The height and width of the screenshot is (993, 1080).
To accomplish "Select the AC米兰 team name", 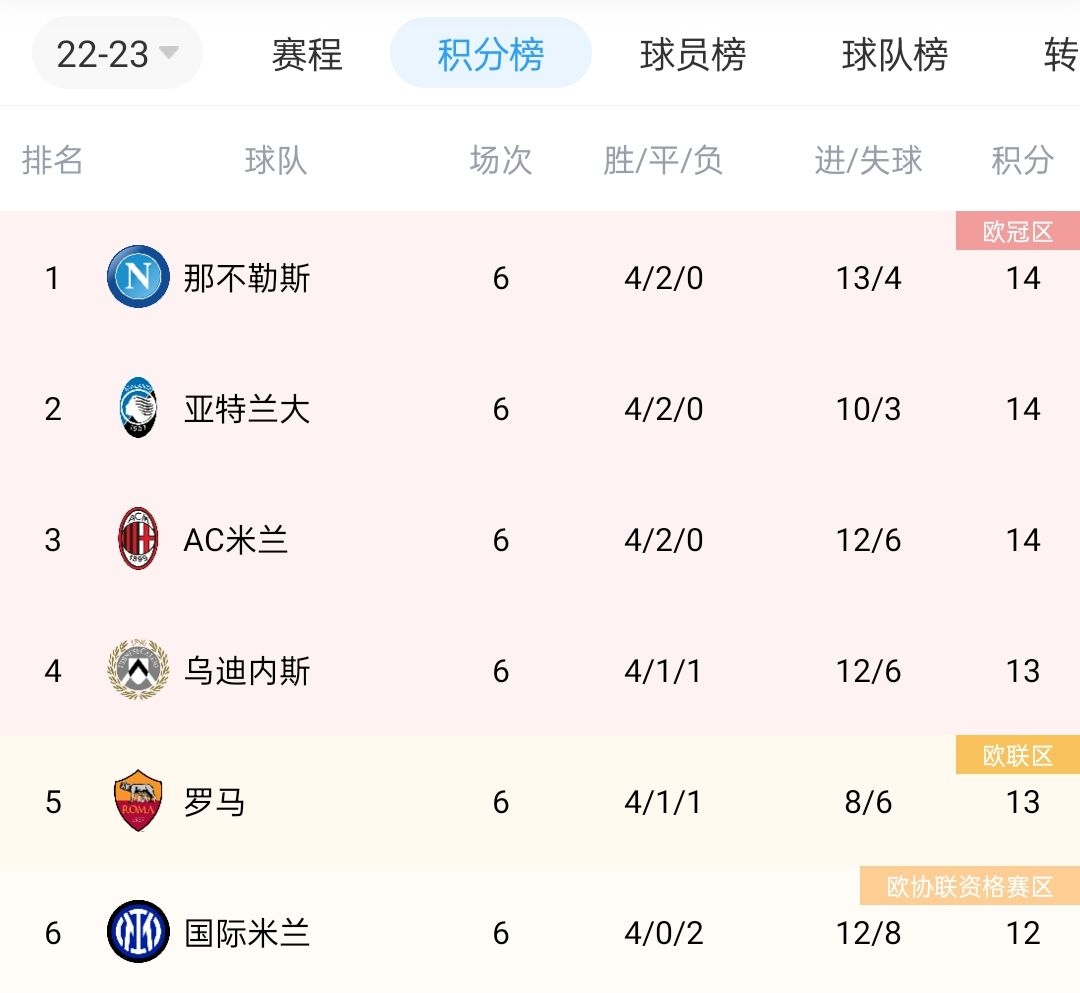I will (235, 540).
